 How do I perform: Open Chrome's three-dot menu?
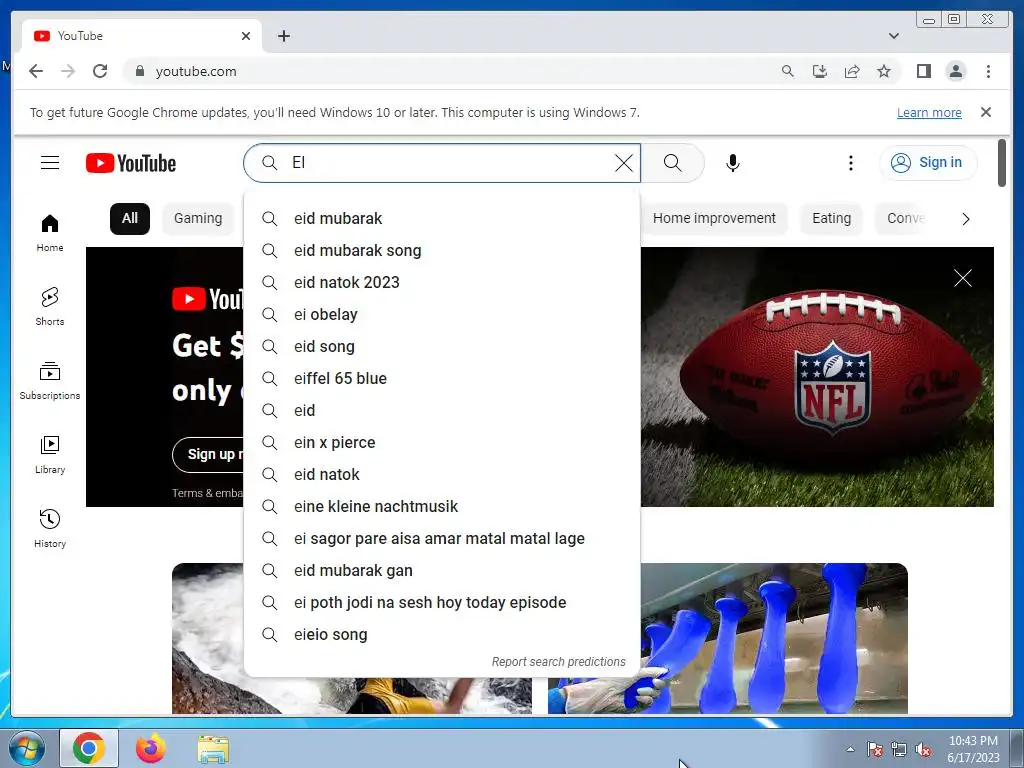coord(988,71)
